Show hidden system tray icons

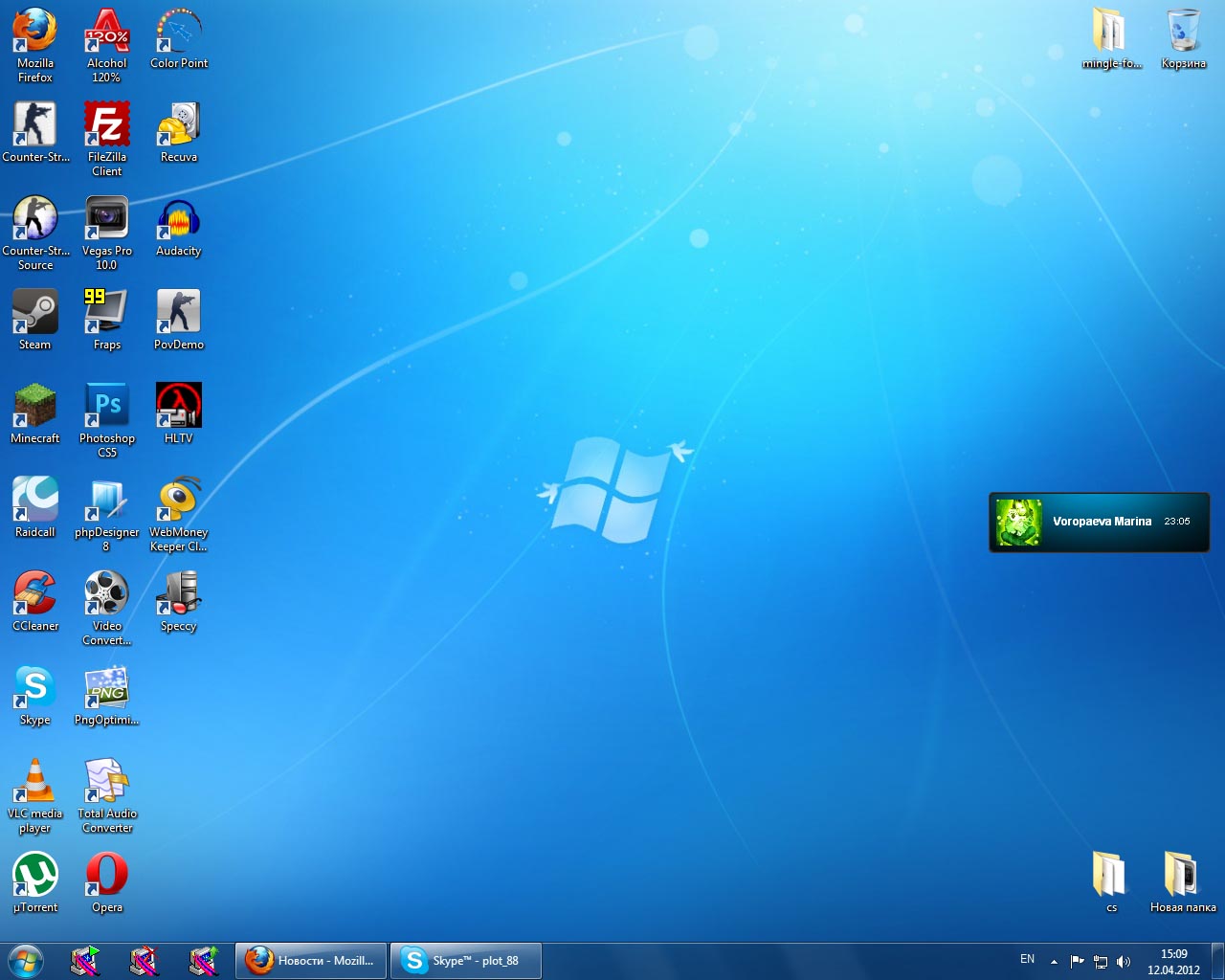(1054, 961)
